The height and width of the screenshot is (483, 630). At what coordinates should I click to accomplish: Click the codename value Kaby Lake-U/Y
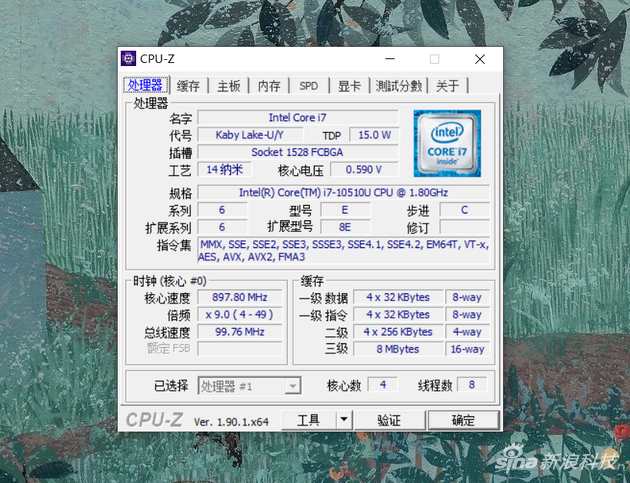250,135
